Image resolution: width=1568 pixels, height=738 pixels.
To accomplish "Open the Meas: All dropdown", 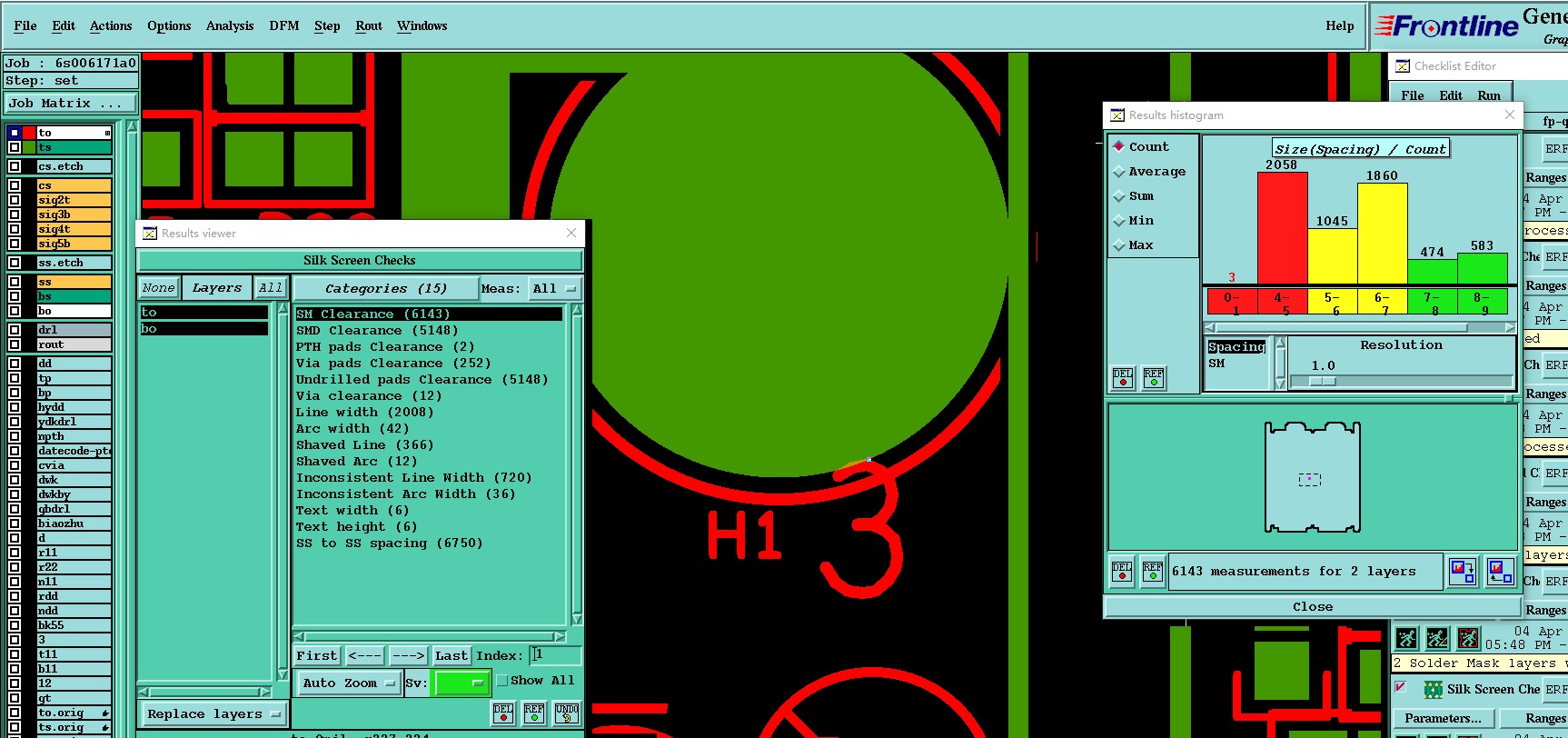I will (554, 289).
